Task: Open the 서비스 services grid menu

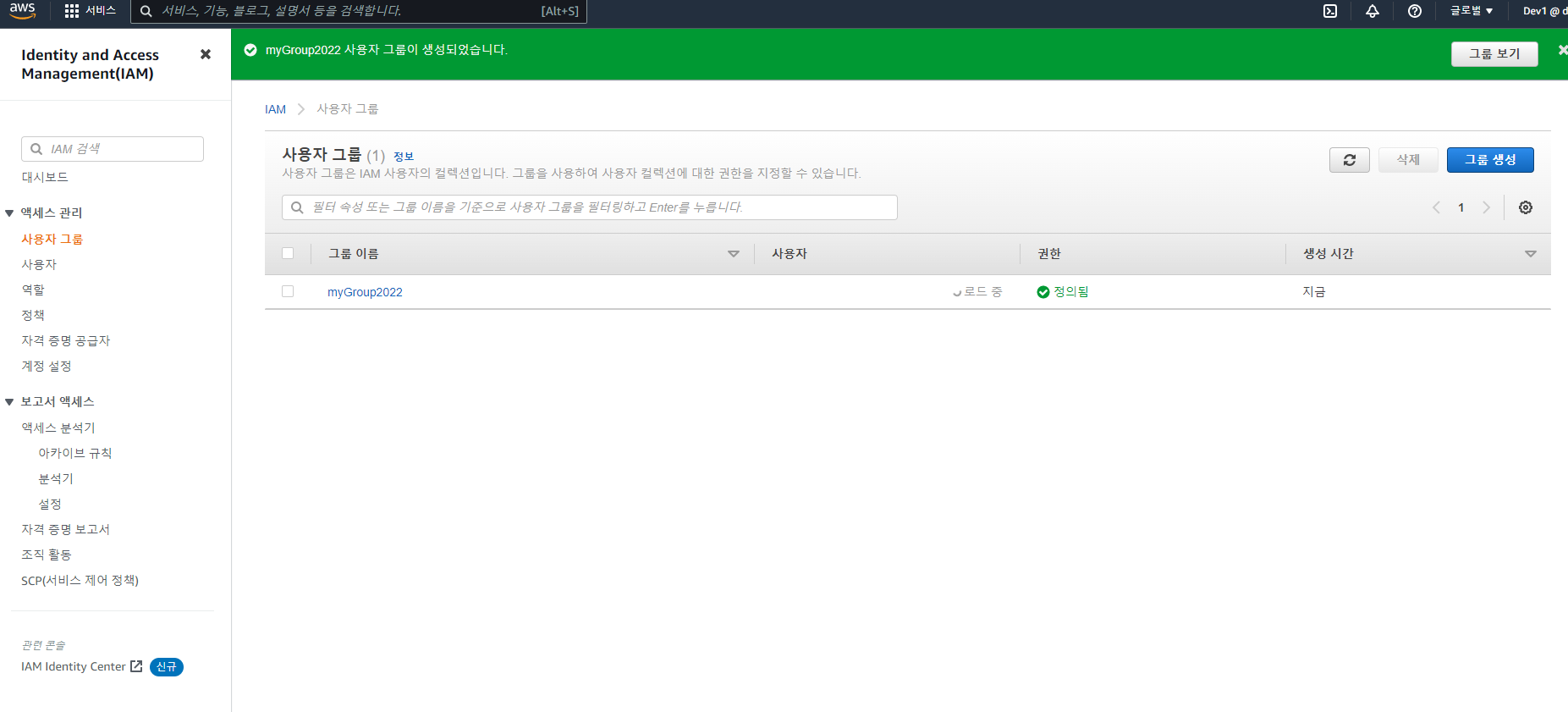Action: [x=91, y=11]
